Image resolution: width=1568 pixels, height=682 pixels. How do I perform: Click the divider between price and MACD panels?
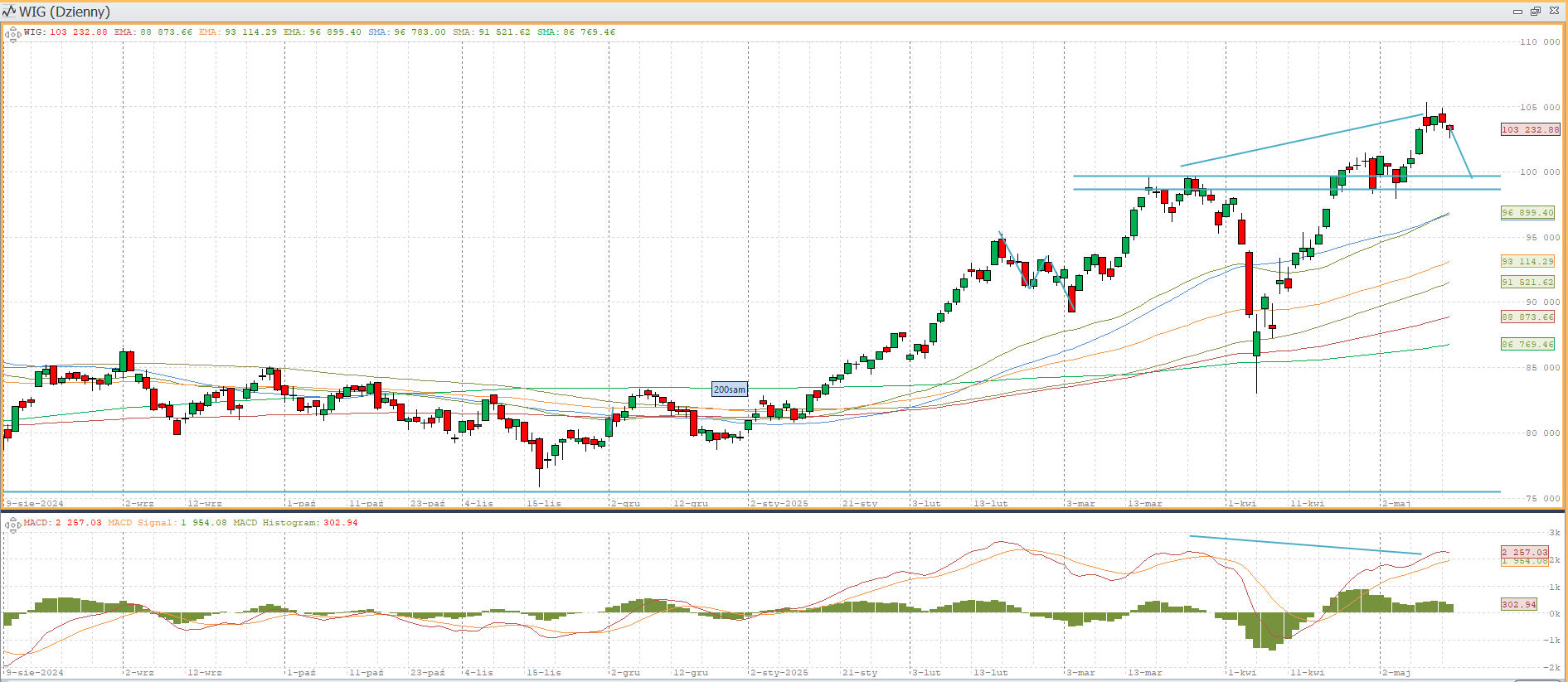(x=784, y=511)
